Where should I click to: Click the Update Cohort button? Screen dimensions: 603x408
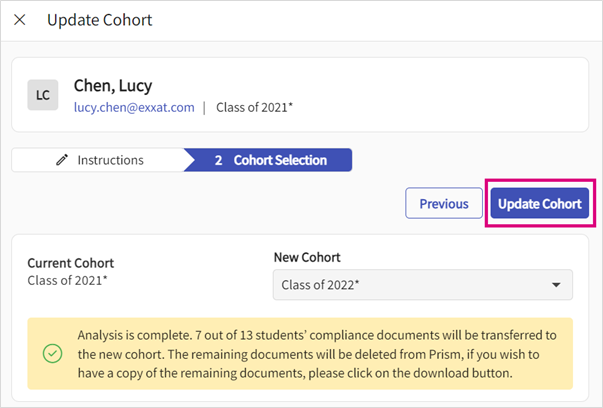(x=539, y=204)
